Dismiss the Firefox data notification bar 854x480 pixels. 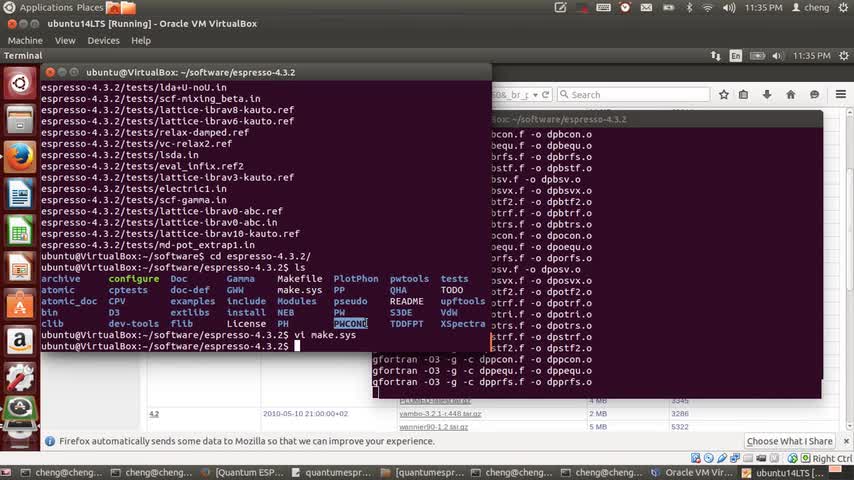click(x=846, y=441)
